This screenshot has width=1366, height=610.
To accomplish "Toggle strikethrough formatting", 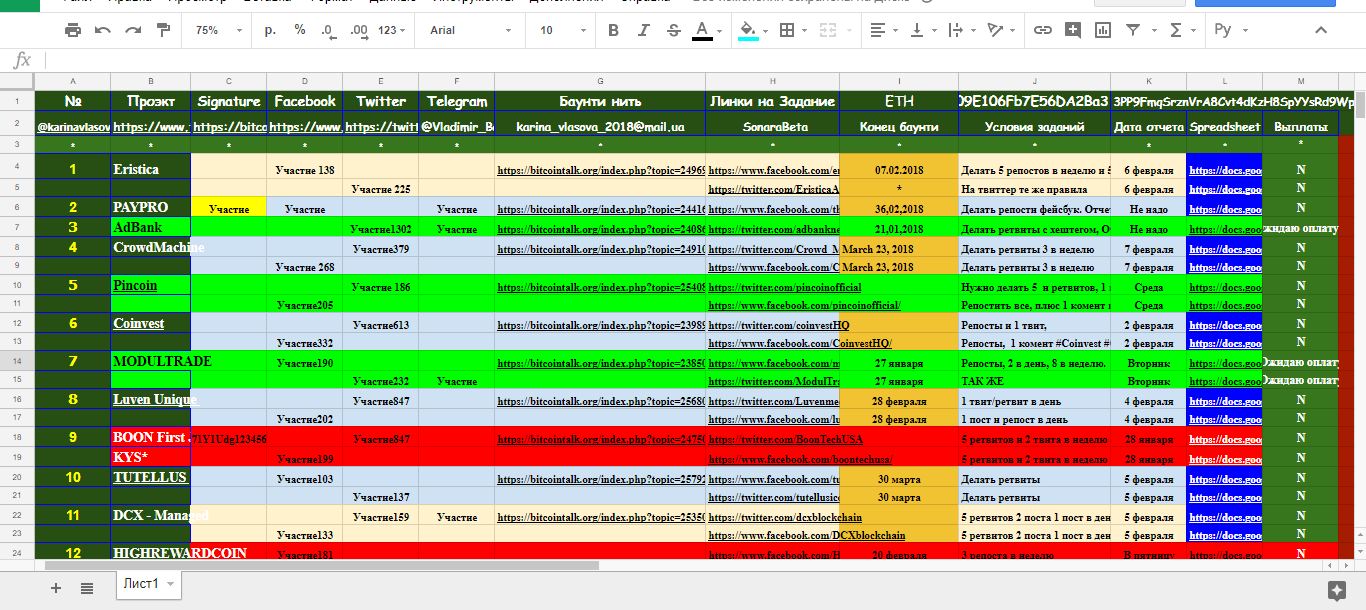I will pos(673,30).
